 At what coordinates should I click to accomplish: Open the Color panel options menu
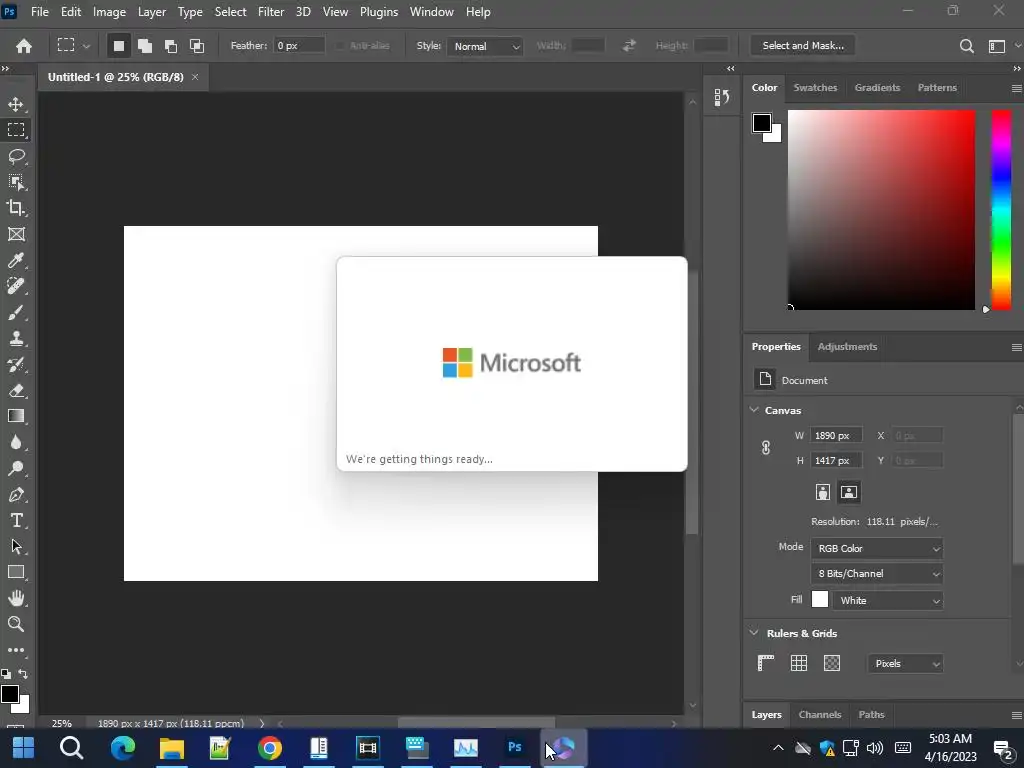pos(1016,88)
